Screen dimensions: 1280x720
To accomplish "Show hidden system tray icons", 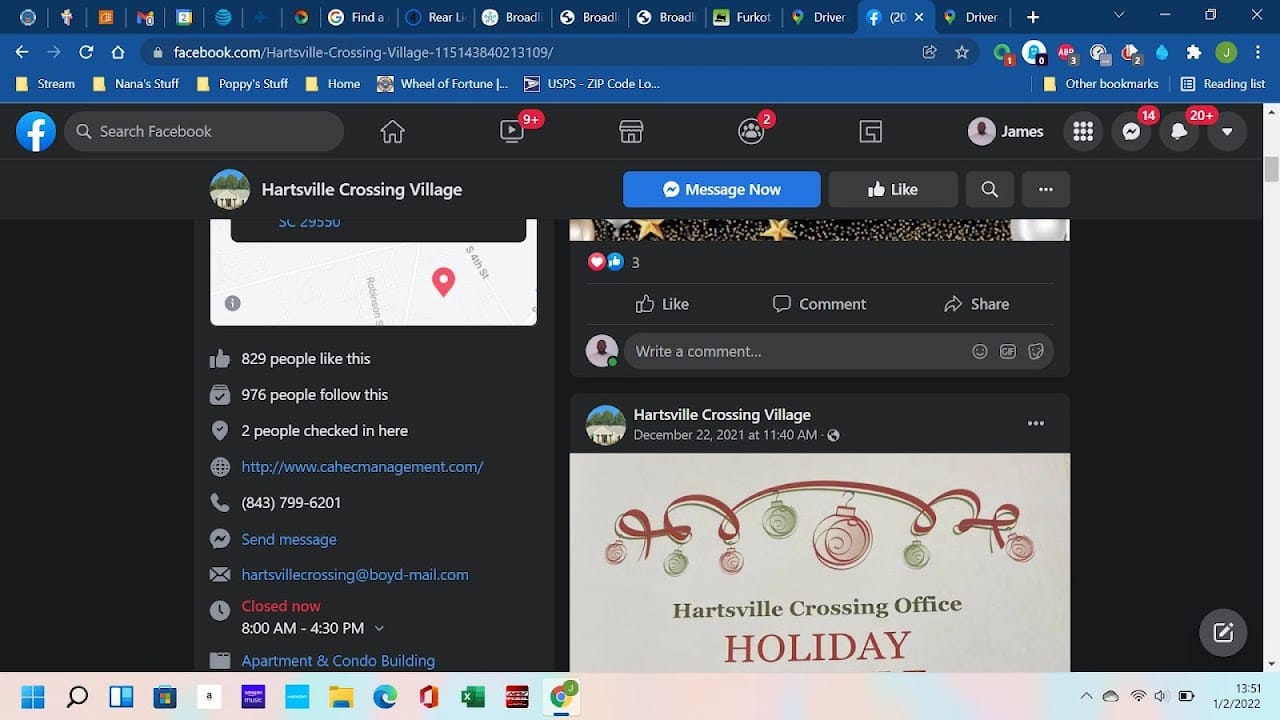I will tap(1086, 696).
